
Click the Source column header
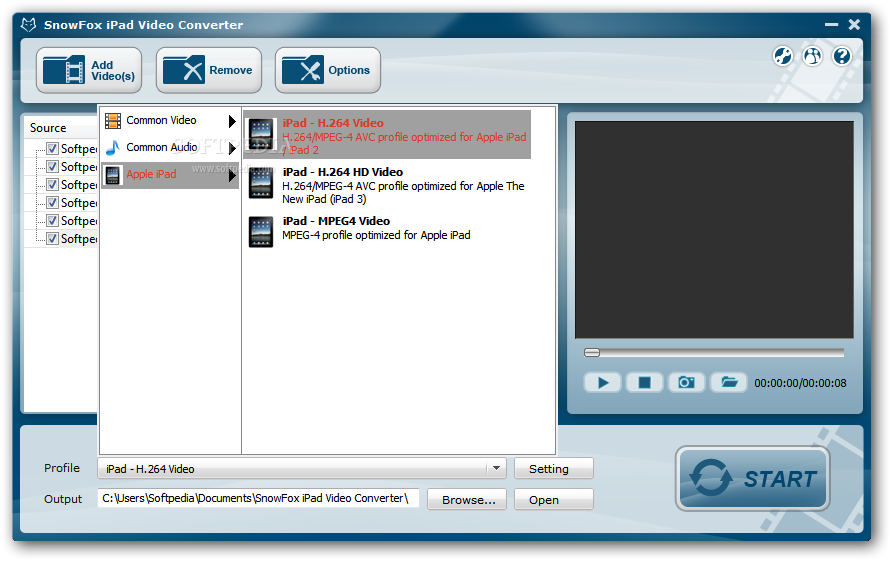point(60,128)
